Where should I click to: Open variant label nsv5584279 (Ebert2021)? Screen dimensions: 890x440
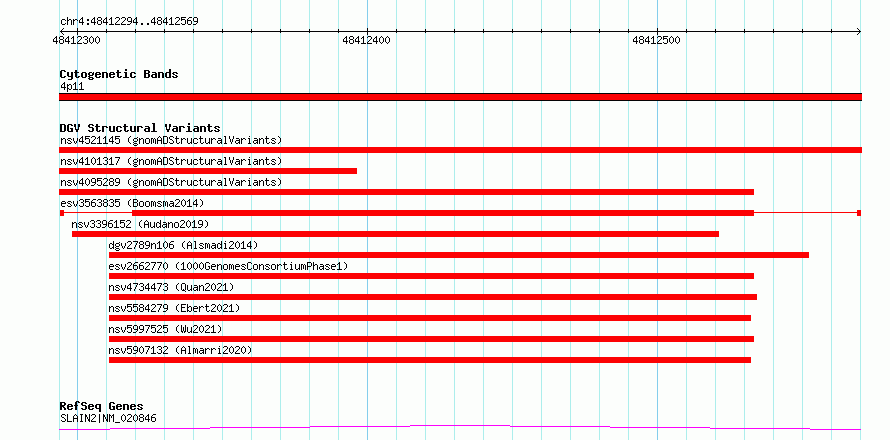tap(174, 308)
